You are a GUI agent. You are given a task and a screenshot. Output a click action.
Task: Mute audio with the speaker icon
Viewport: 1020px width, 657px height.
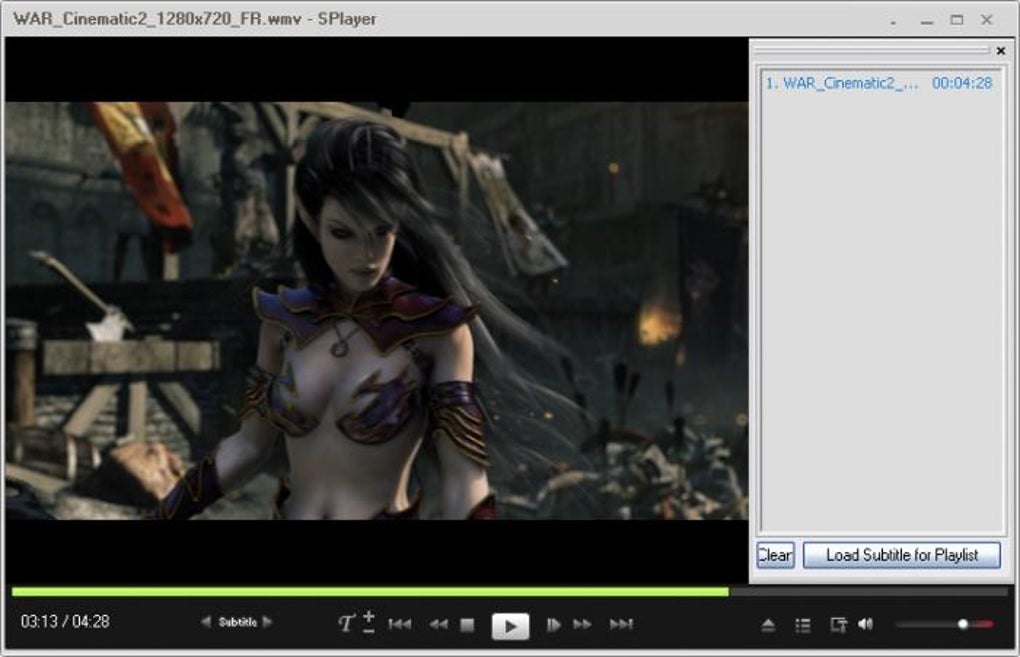865,624
